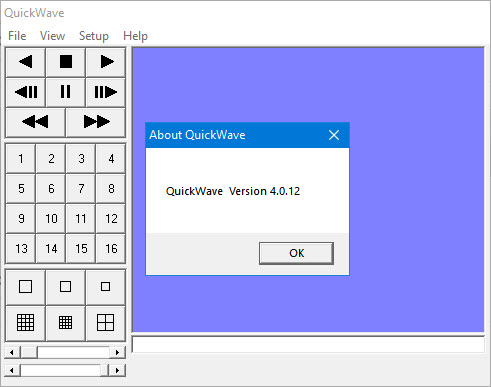Viewport: 491px width, 387px height.
Task: Open the File menu
Action: pyautogui.click(x=17, y=36)
